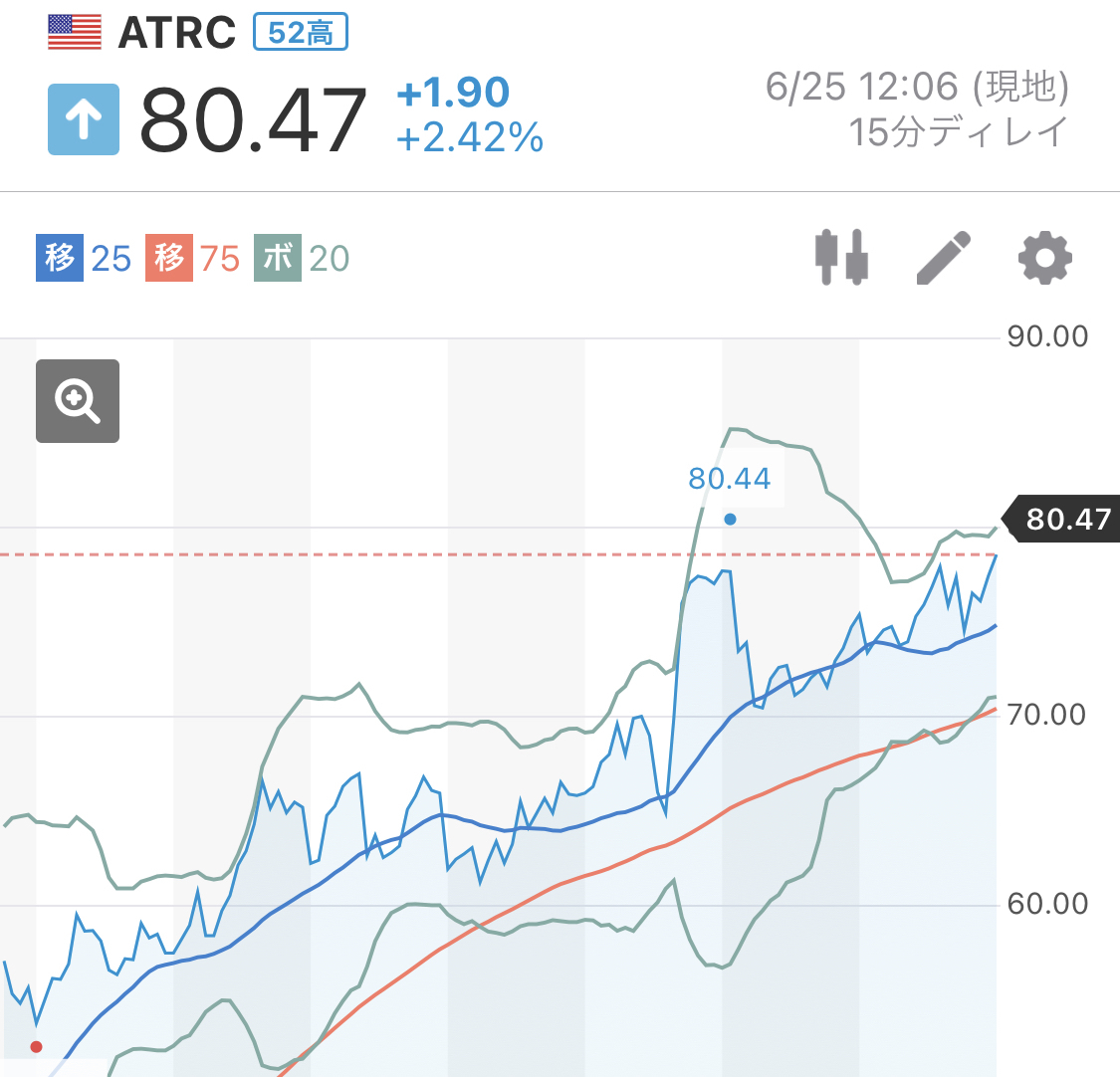1120x1077 pixels.
Task: Click the 70.00 axis label
Action: pyautogui.click(x=1046, y=715)
